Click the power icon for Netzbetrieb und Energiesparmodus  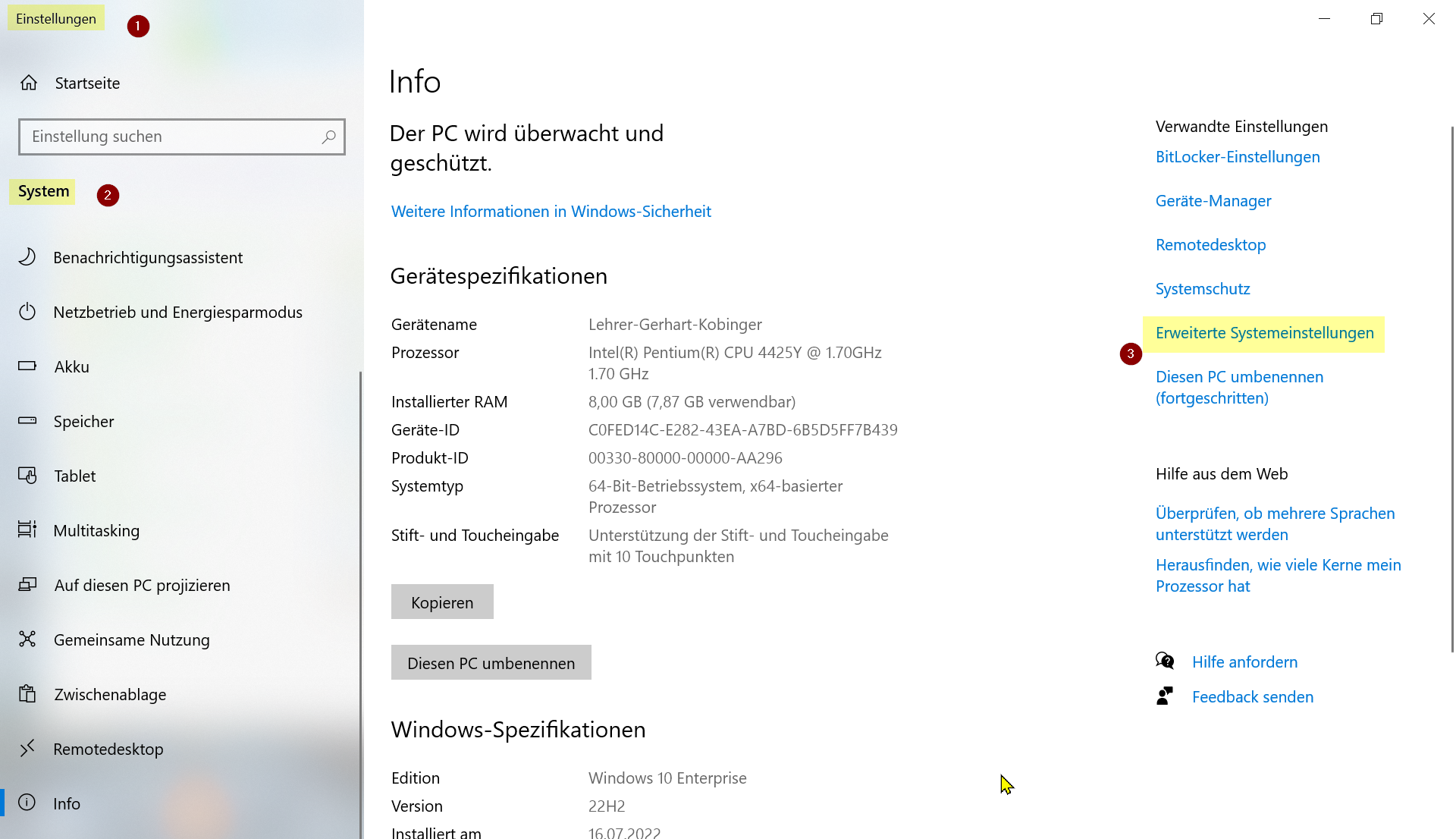click(27, 312)
